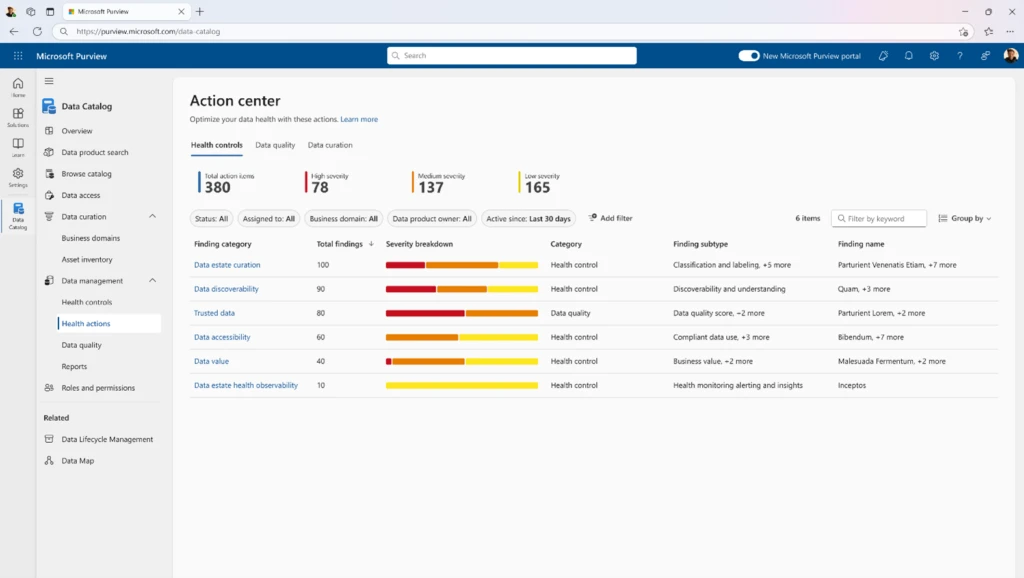Collapse the Data curation section
1024x578 pixels.
pos(153,216)
